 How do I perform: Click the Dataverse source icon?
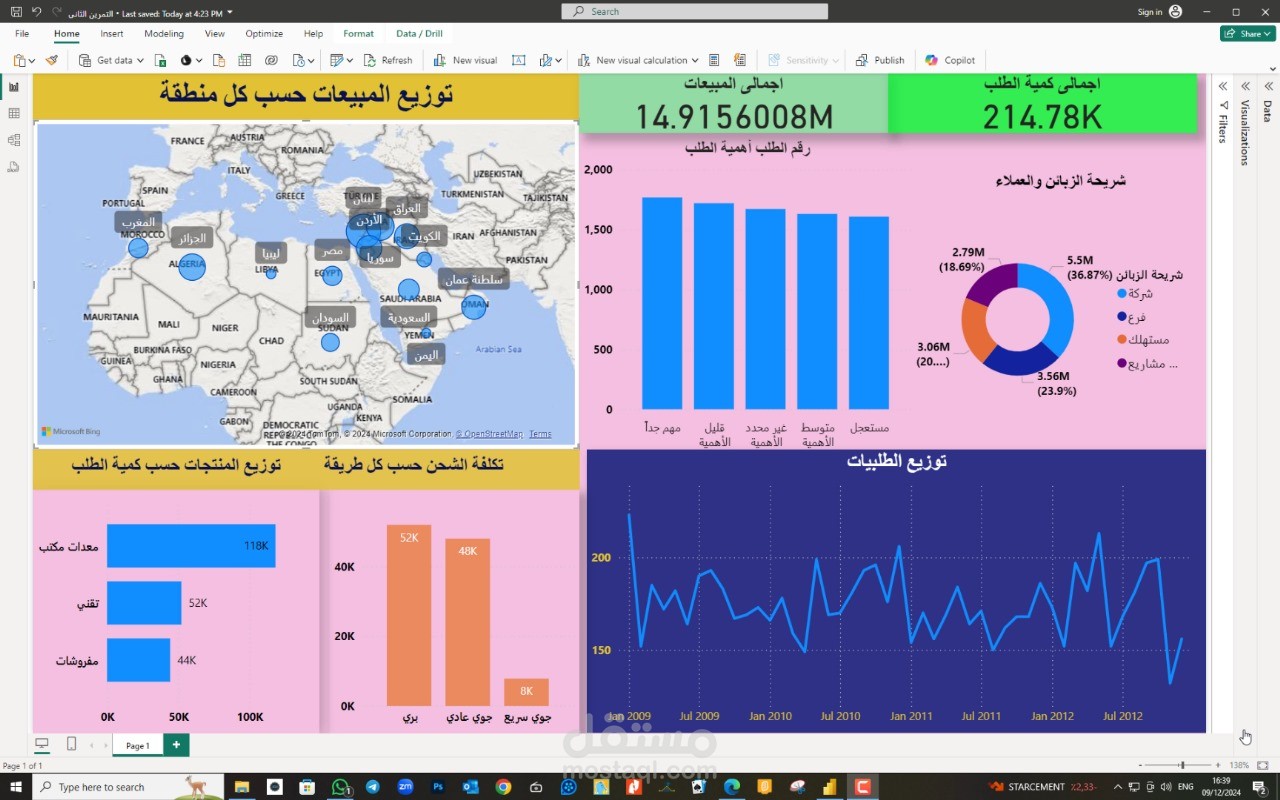pos(270,60)
